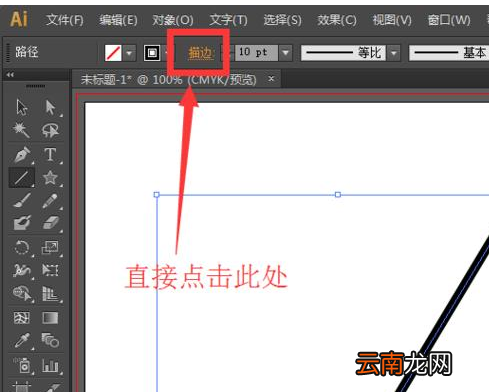Open the 选择(S) menu
The width and height of the screenshot is (489, 392).
point(282,20)
